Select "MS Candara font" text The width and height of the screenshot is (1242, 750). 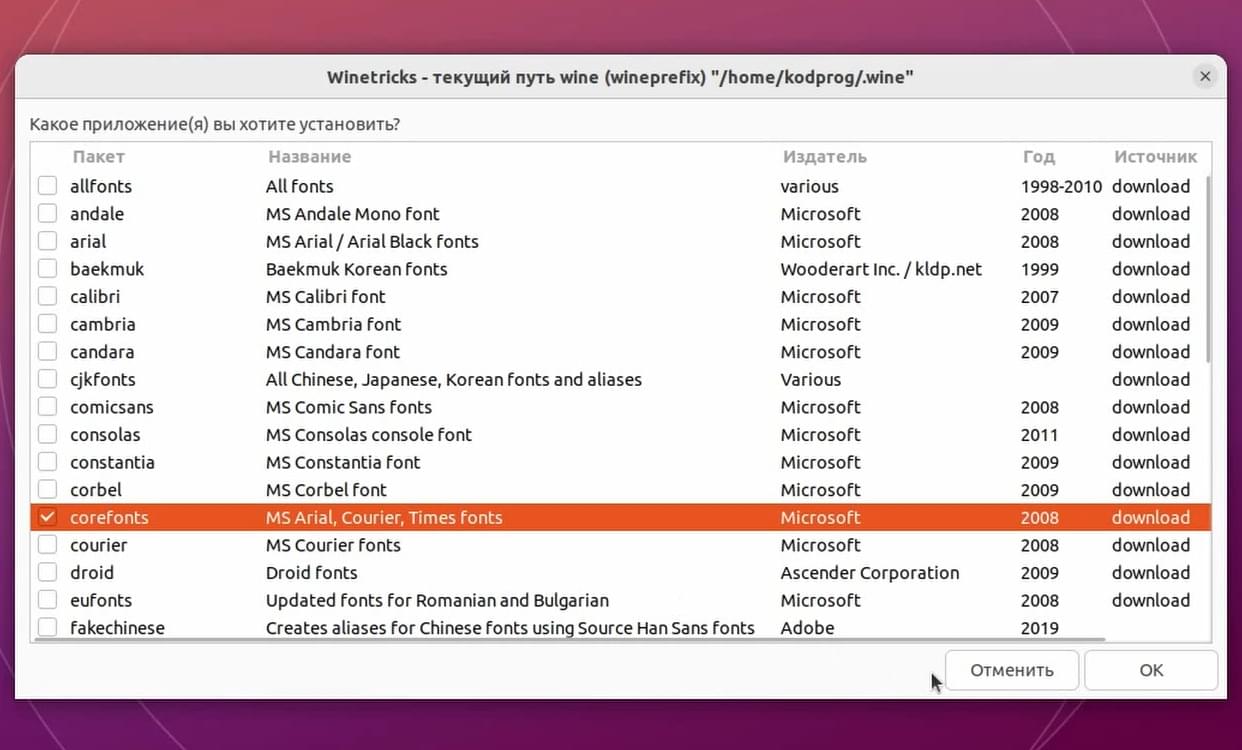click(332, 352)
